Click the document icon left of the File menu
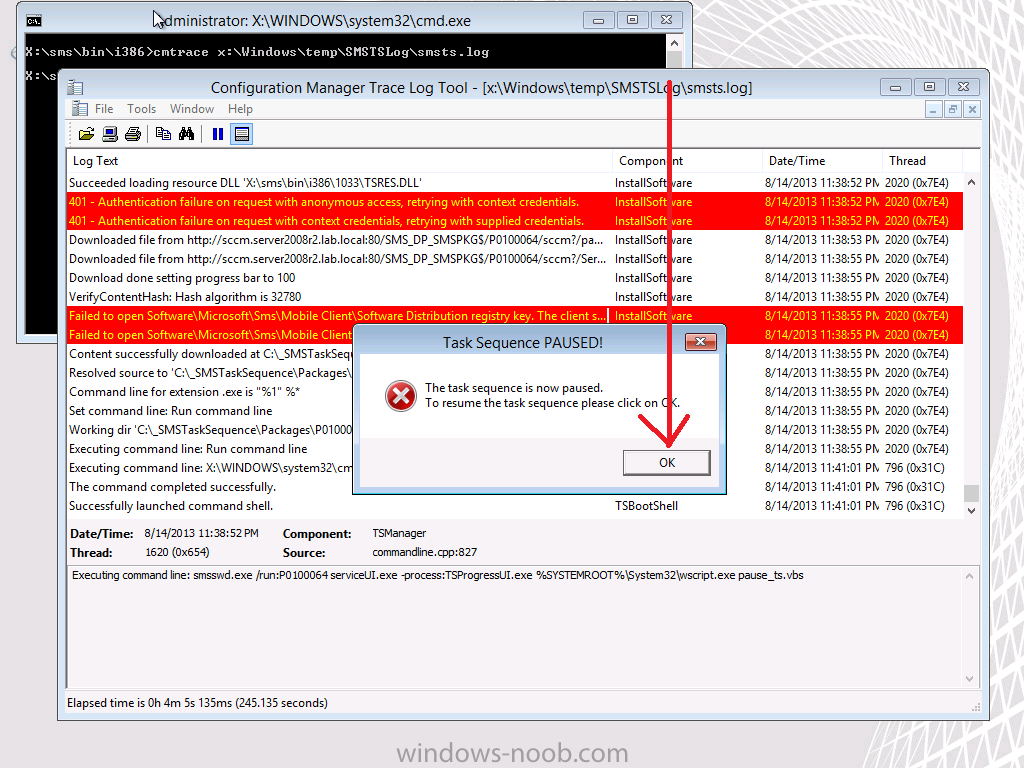The image size is (1024, 768). (80, 108)
